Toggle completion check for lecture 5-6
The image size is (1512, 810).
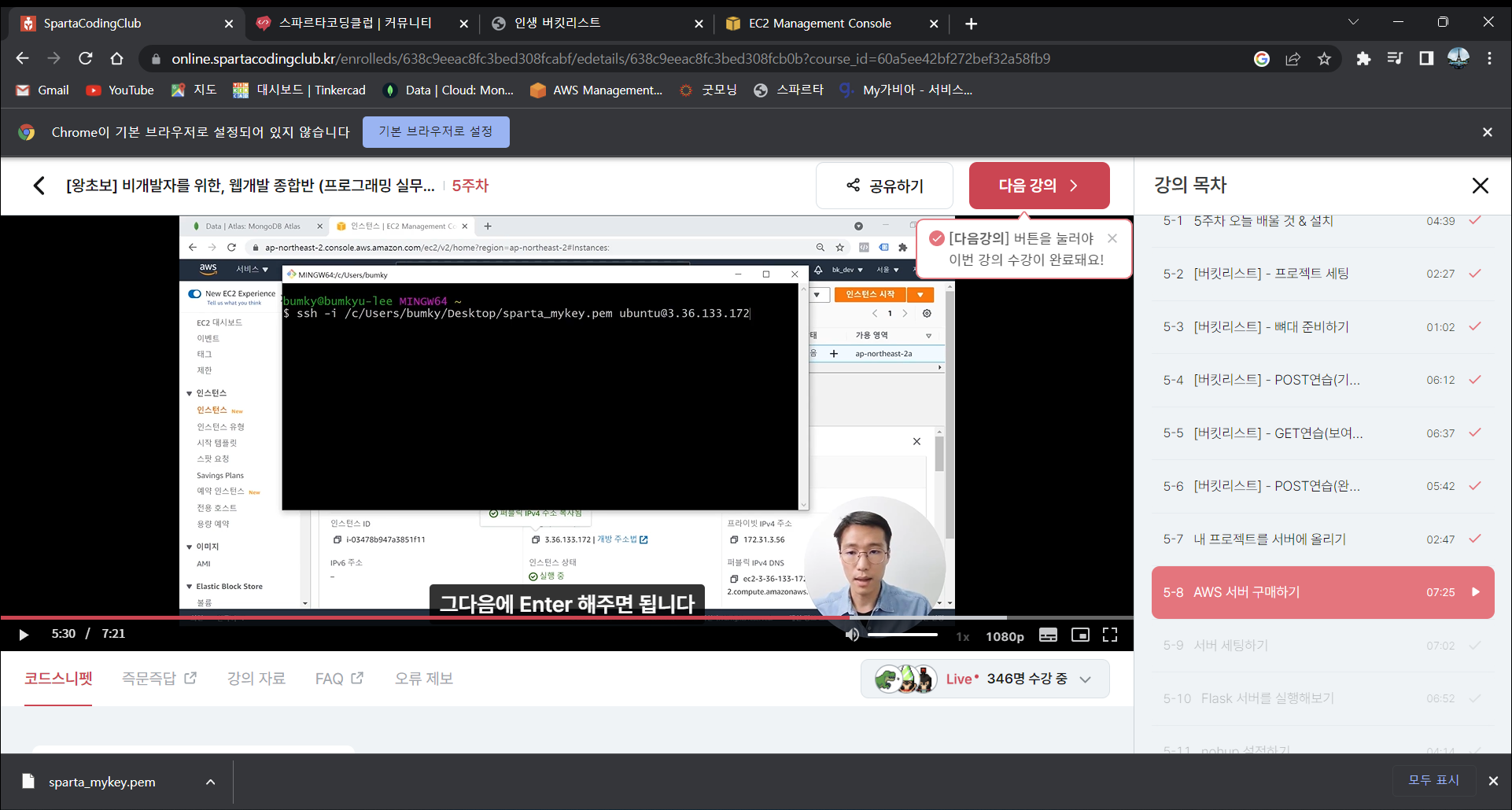(1475, 486)
